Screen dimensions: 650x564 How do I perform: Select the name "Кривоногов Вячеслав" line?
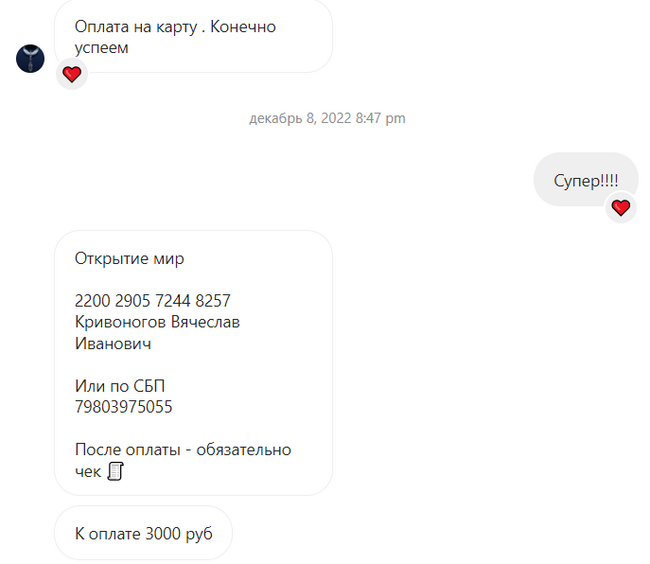(158, 322)
